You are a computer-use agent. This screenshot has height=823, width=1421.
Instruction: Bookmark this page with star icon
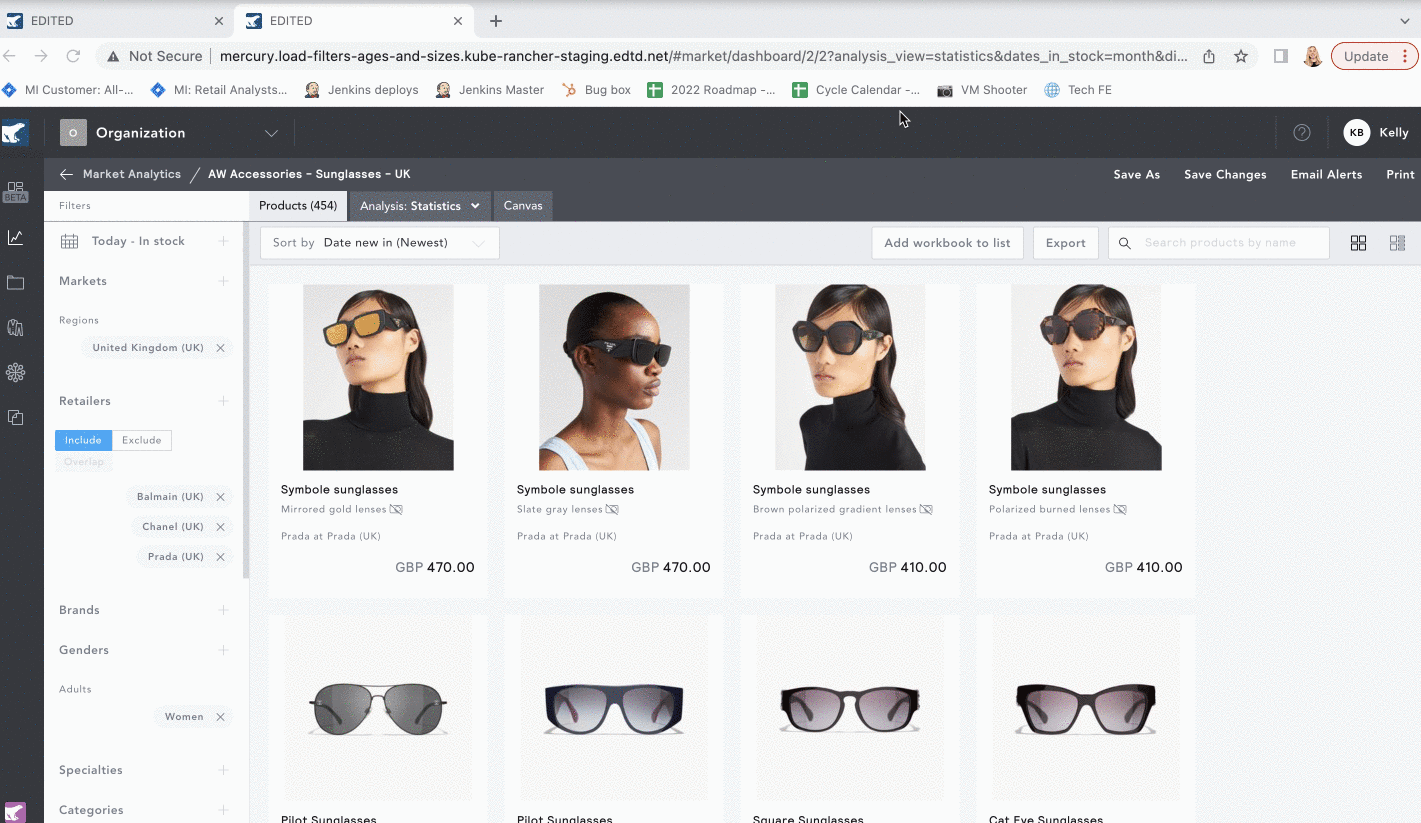pos(1241,56)
